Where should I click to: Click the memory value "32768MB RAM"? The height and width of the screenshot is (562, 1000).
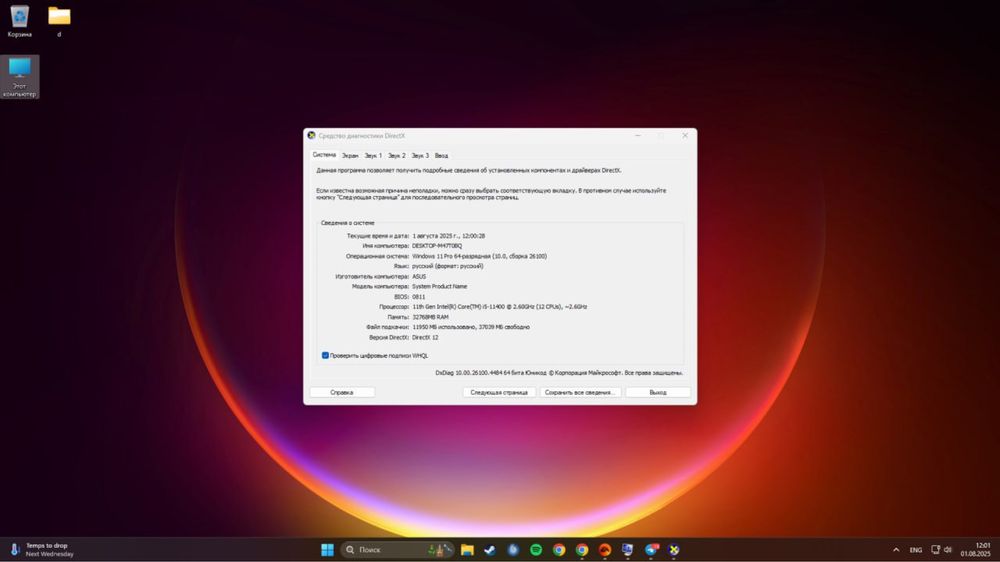tap(430, 317)
